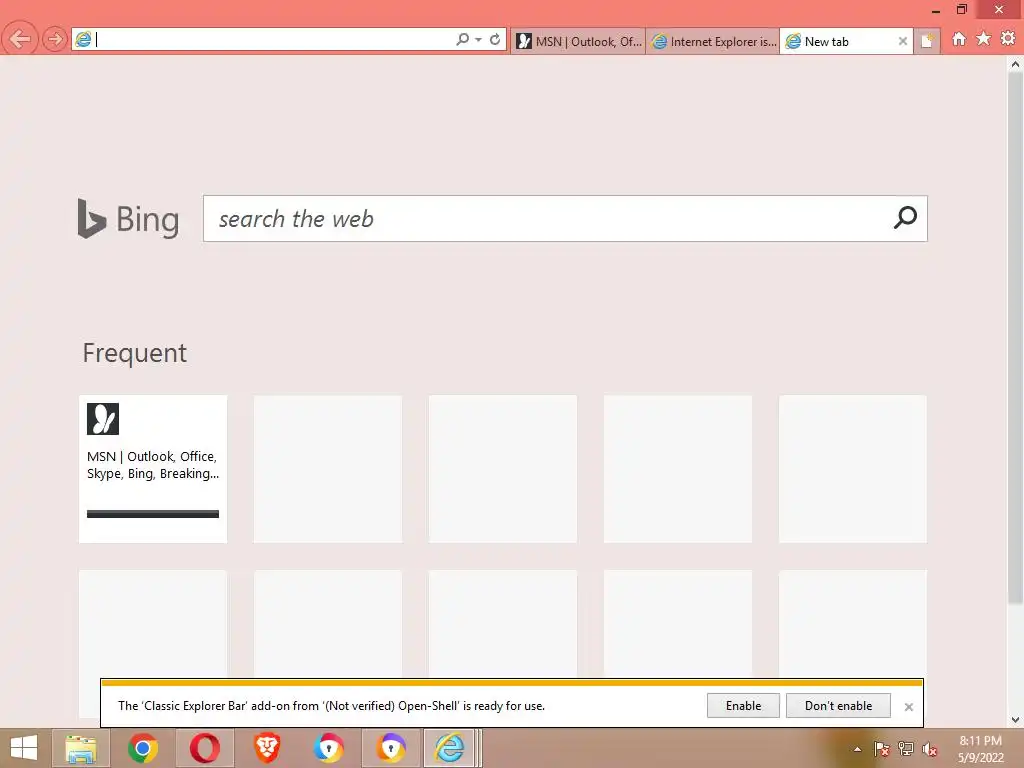
Task: Close the New tab tab
Action: (903, 41)
